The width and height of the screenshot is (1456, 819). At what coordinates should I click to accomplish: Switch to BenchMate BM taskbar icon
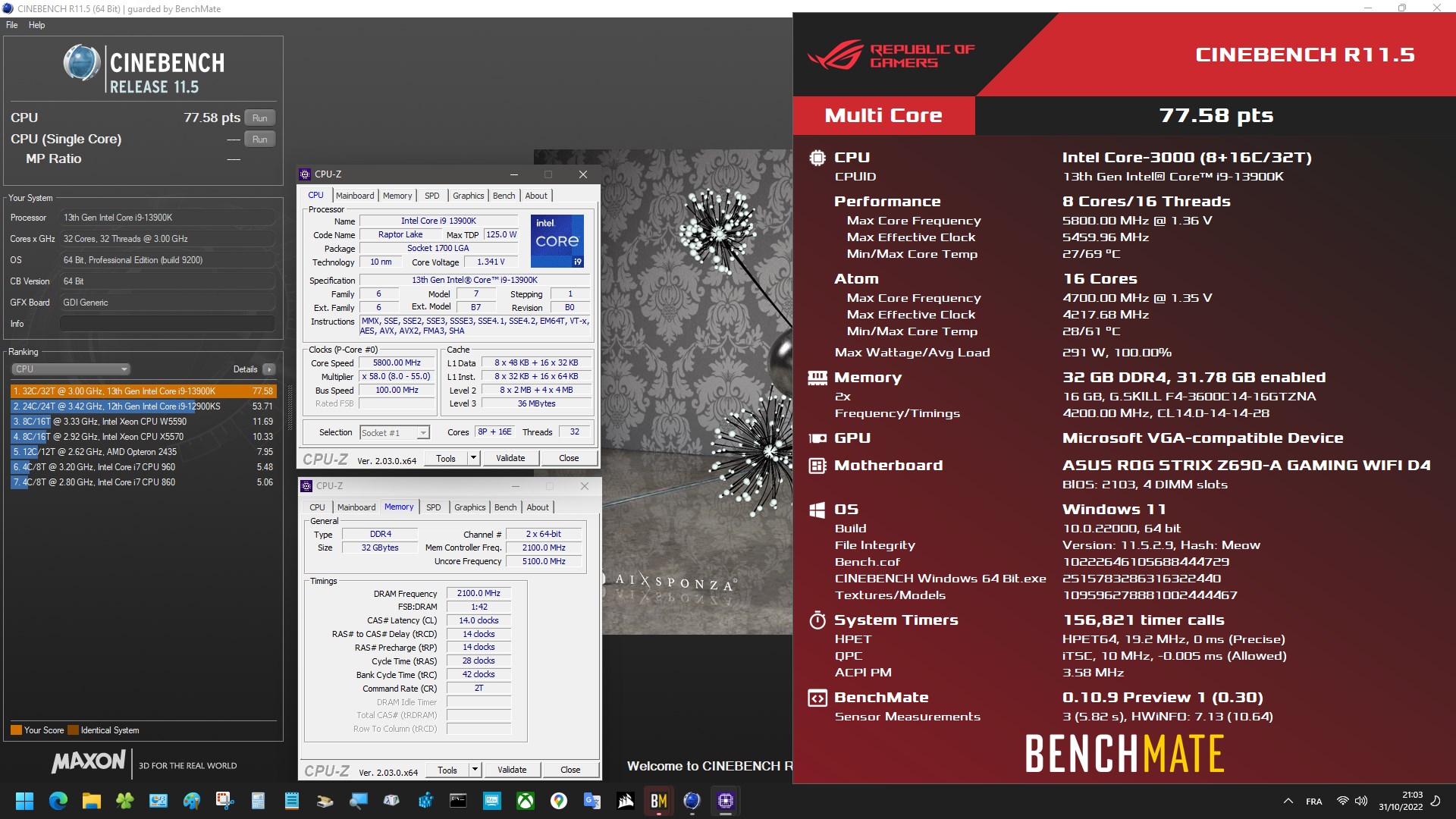pyautogui.click(x=659, y=801)
